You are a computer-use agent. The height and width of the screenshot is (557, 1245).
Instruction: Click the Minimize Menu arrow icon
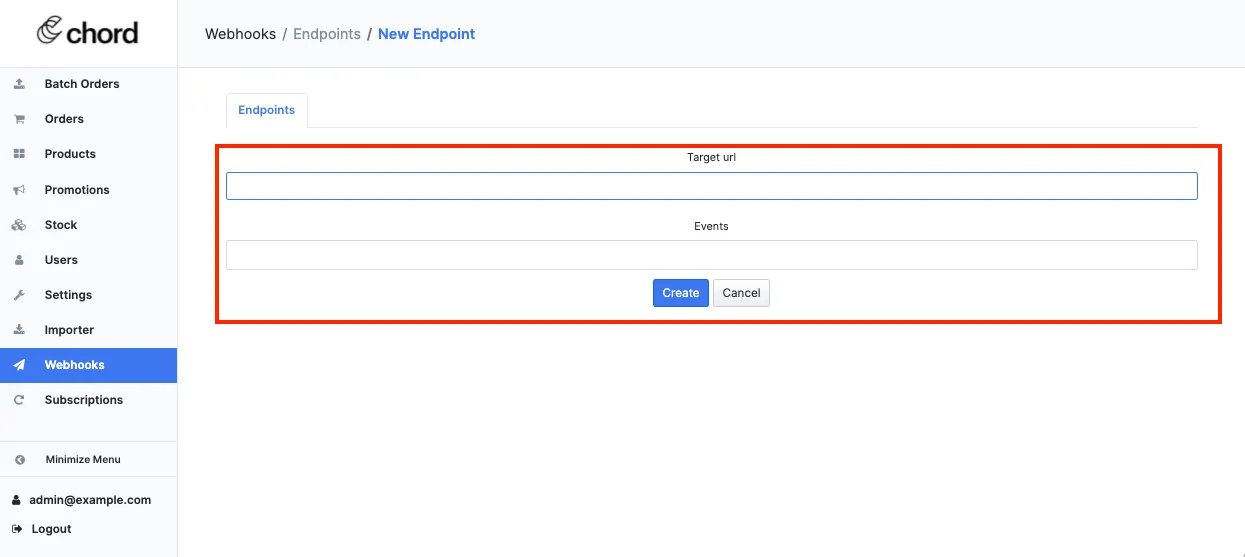tap(19, 460)
